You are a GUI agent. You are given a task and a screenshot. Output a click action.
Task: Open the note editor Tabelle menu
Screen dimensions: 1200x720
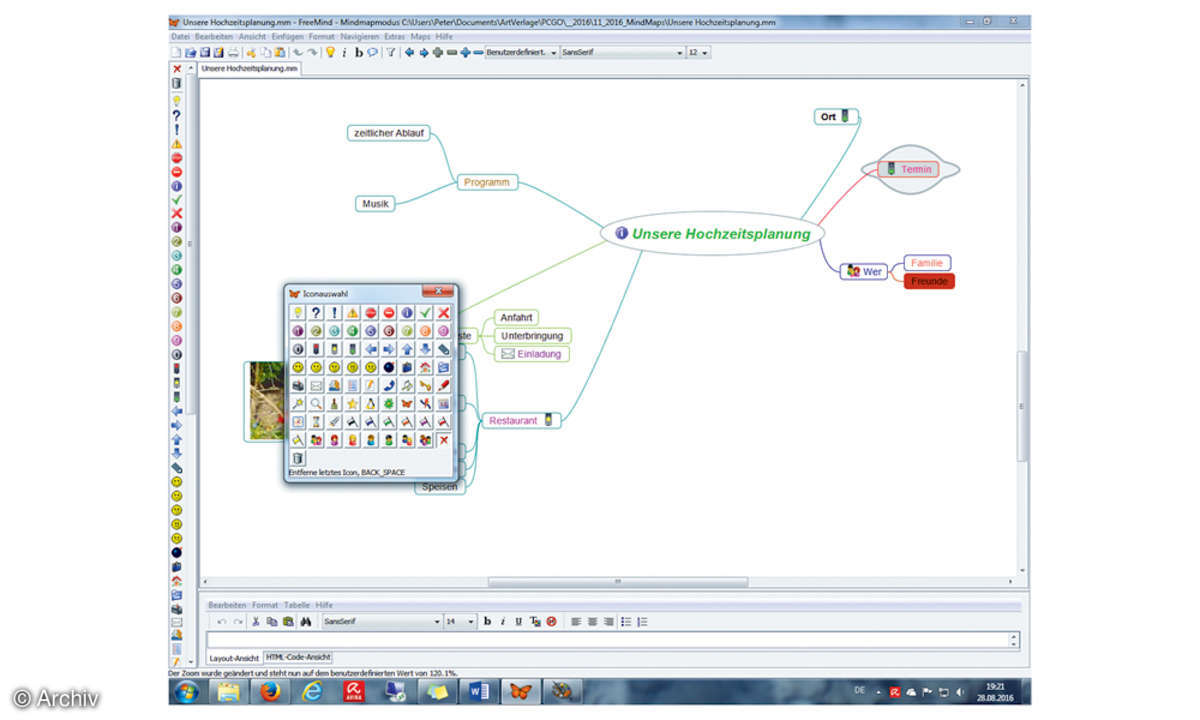tap(297, 605)
